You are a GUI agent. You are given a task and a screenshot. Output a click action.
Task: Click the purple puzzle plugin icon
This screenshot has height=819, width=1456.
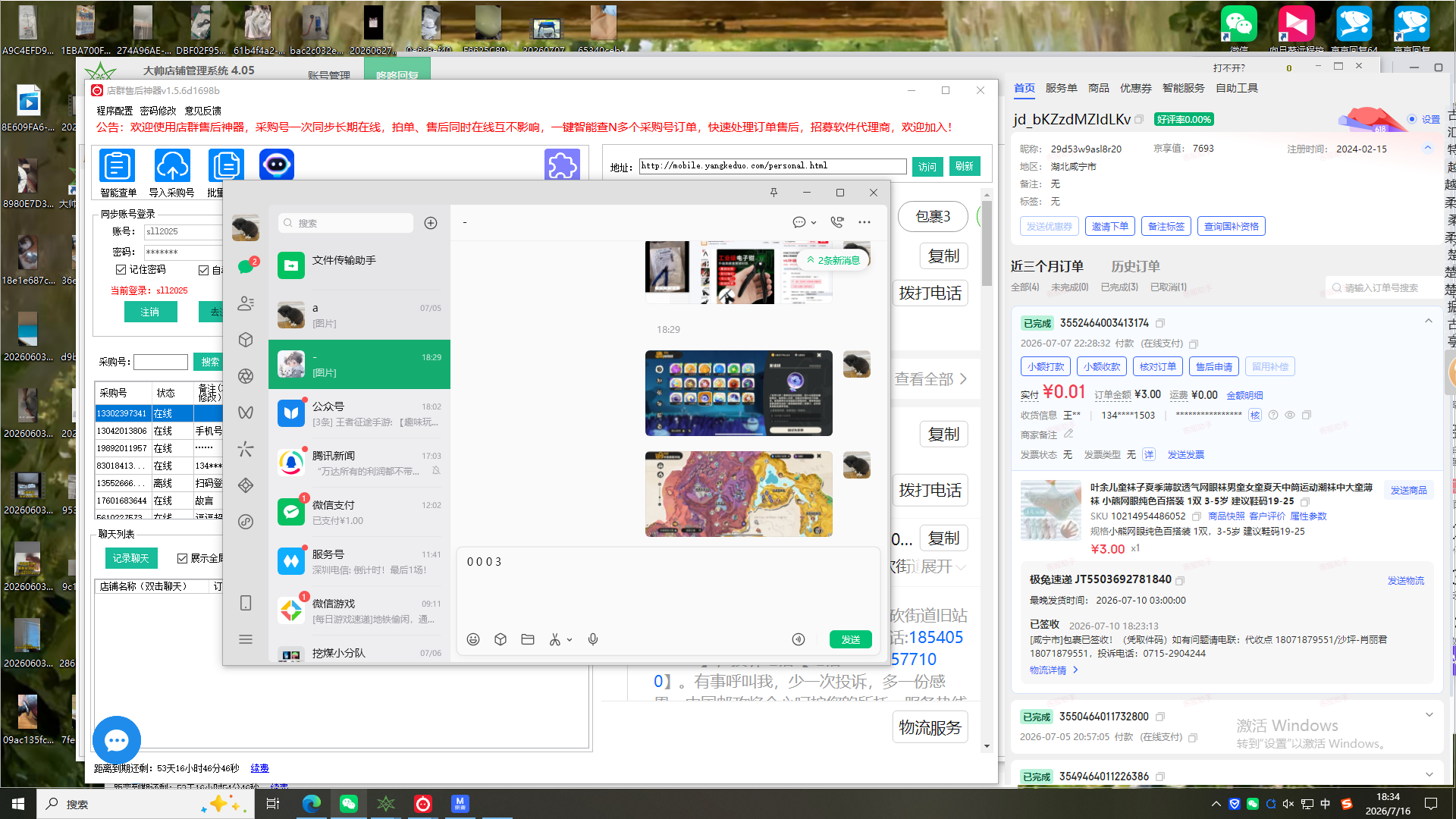[x=562, y=165]
